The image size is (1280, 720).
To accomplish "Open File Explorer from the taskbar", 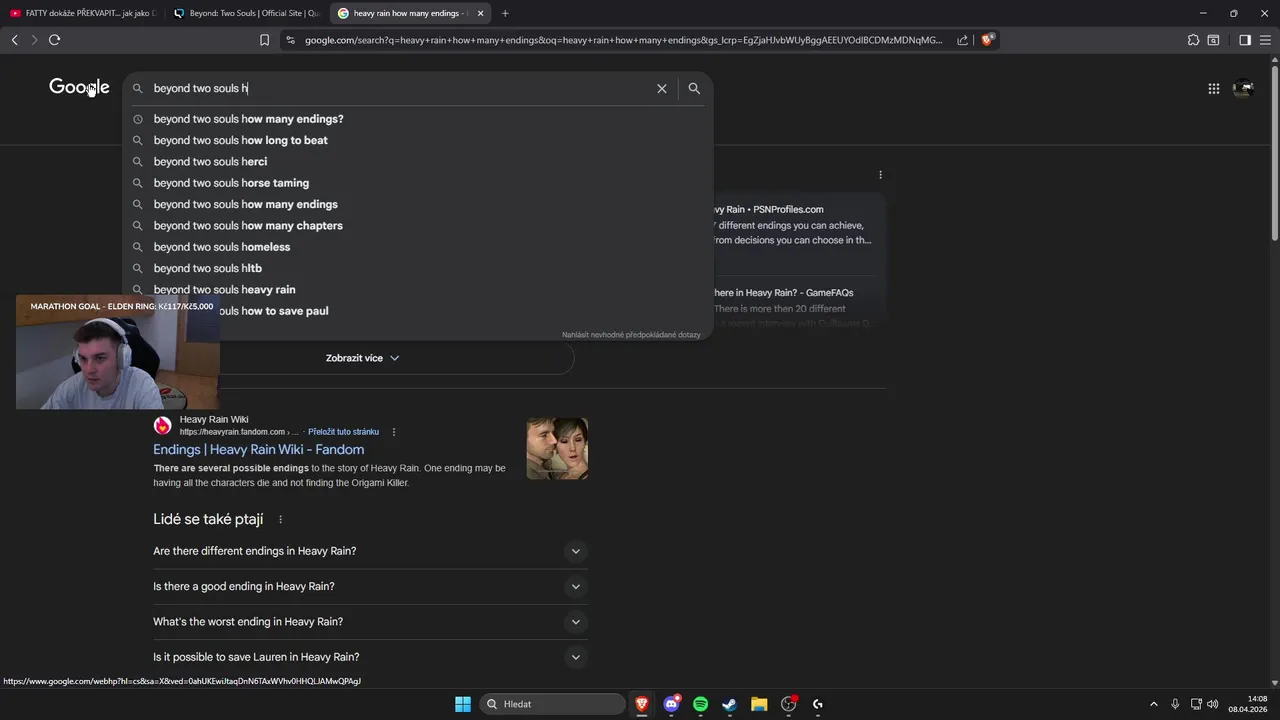I will [x=759, y=704].
